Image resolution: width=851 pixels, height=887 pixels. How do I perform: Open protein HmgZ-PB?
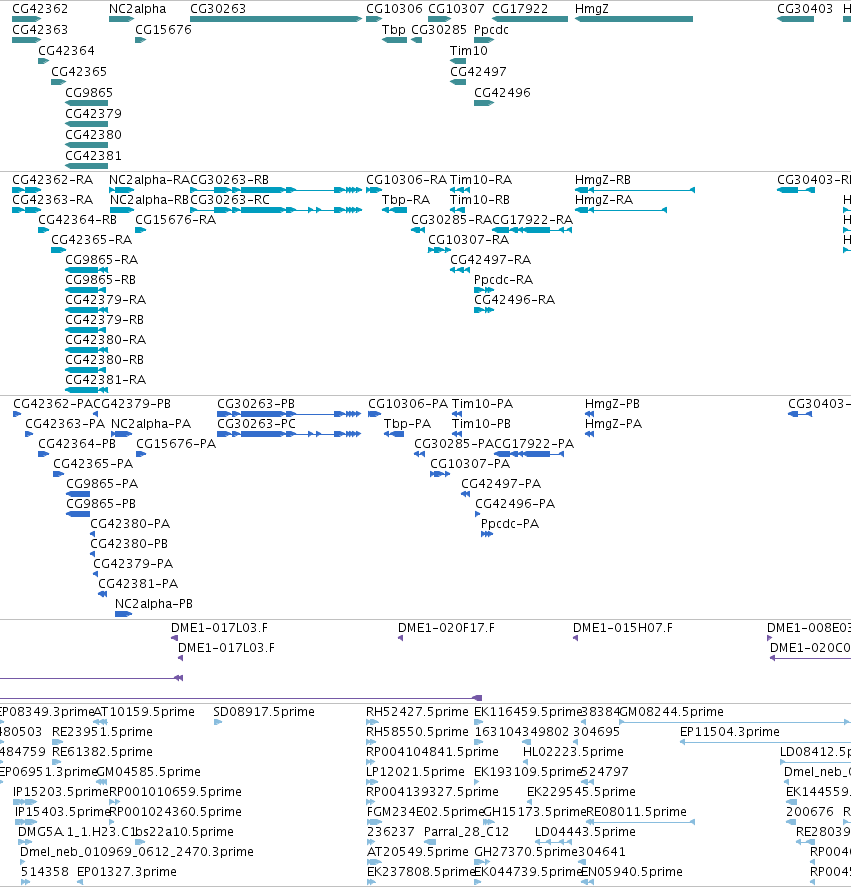(x=612, y=404)
